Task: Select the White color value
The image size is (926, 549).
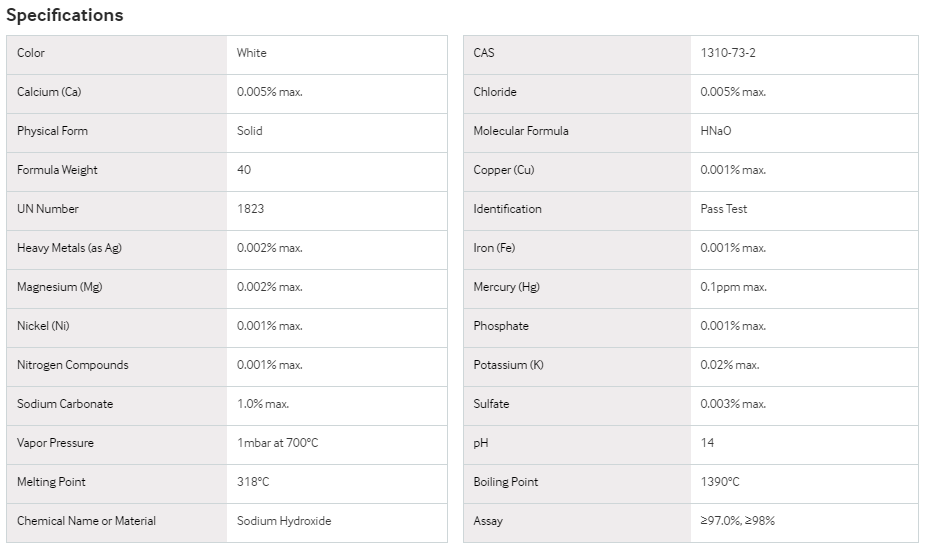Action: (252, 53)
